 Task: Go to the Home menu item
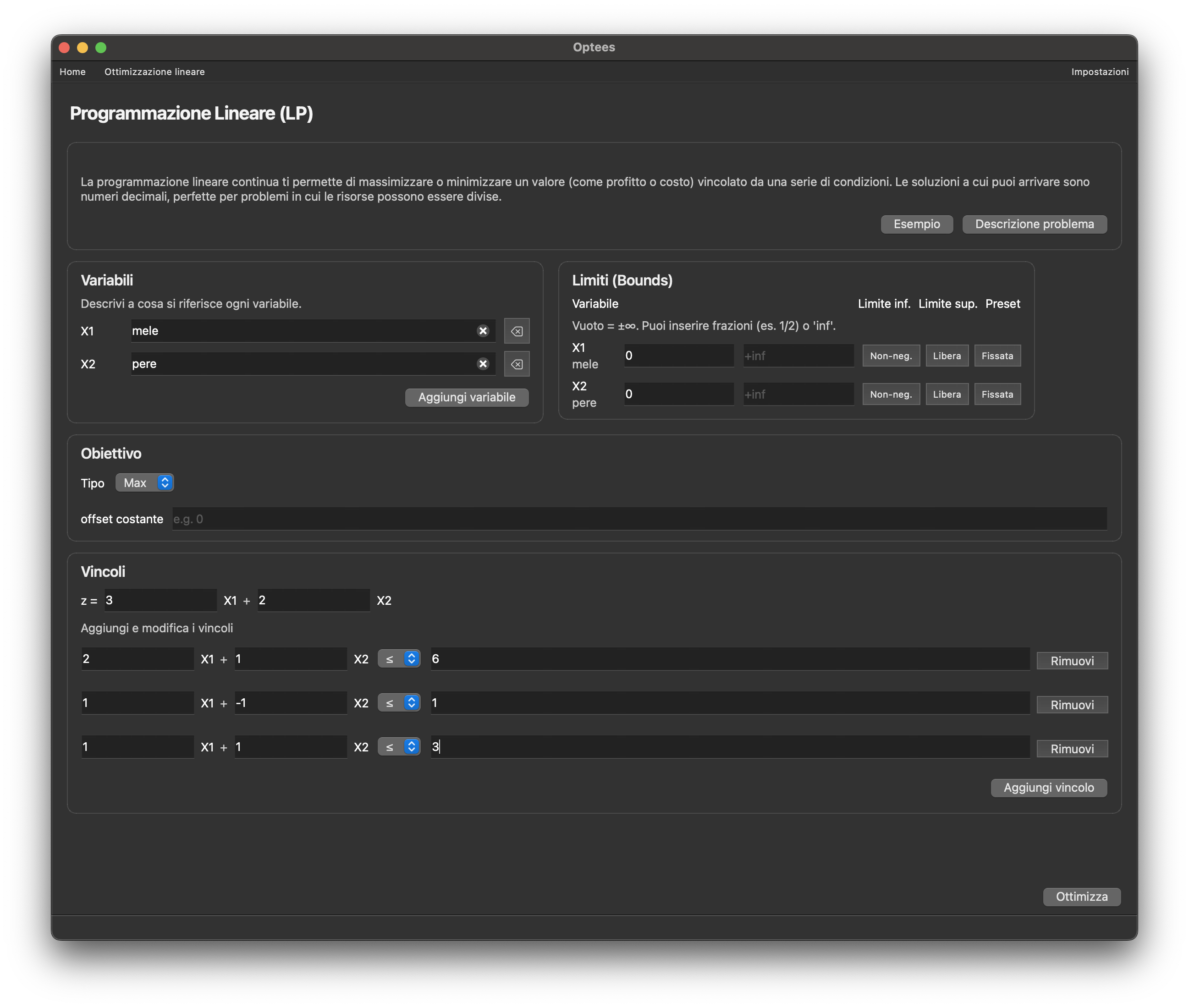(72, 72)
